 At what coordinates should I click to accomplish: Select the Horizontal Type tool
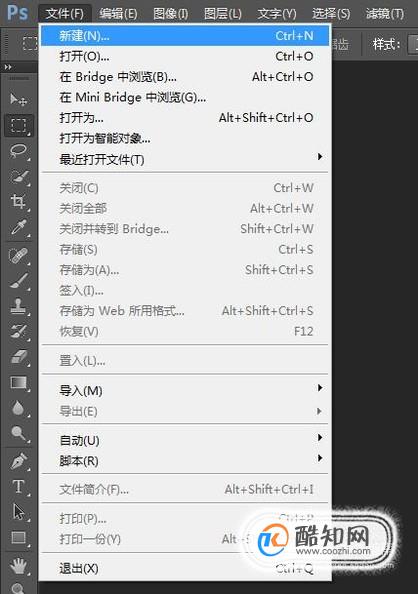click(18, 486)
